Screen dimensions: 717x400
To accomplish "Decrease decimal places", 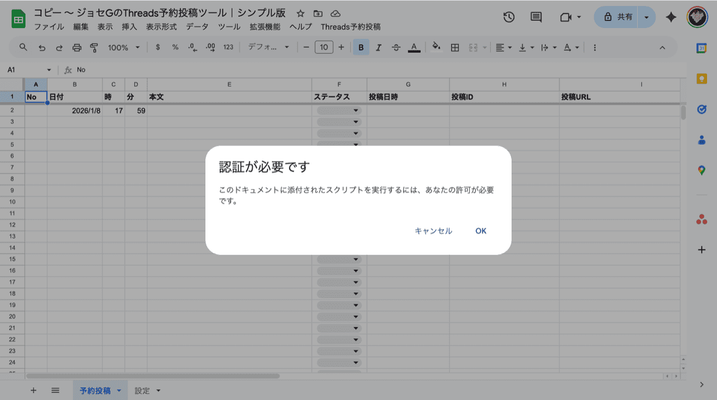I will 193,48.
